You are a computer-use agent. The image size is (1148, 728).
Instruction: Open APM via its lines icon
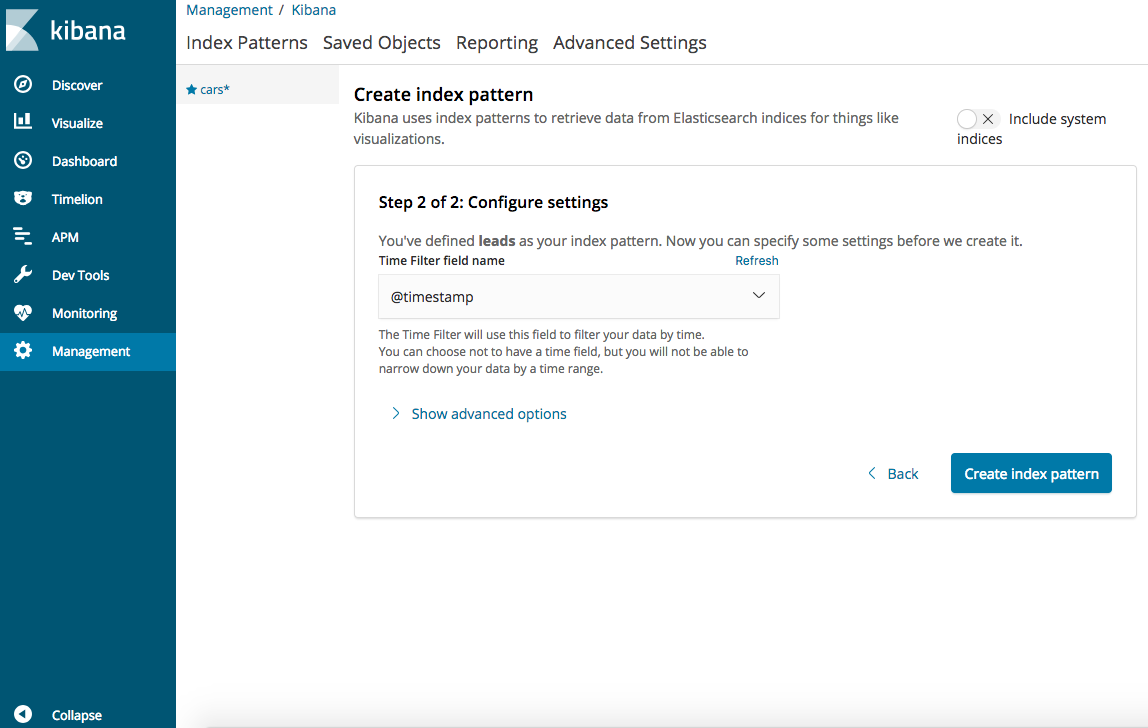pos(23,237)
